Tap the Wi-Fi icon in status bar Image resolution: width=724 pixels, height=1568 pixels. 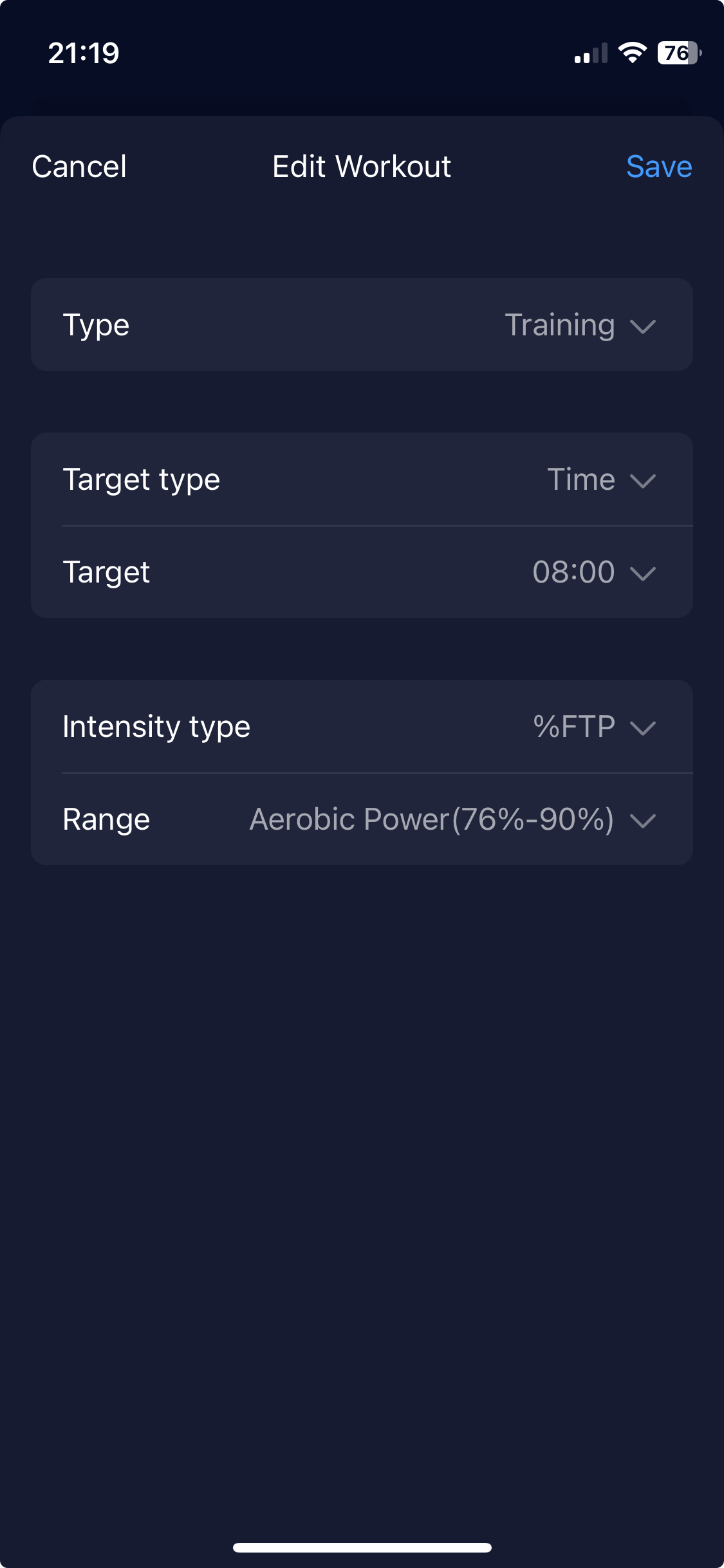tap(632, 53)
